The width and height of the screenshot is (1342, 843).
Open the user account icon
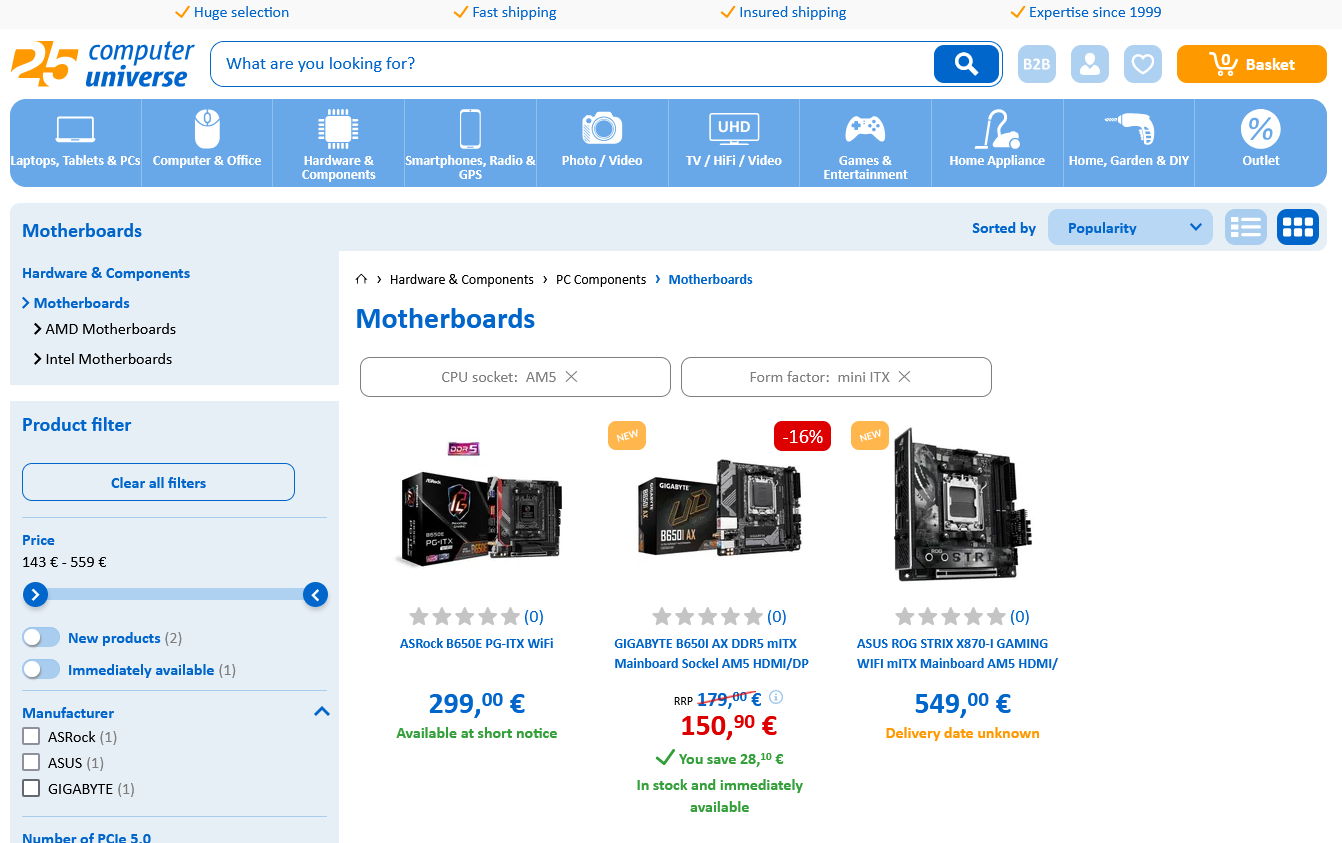pos(1090,64)
